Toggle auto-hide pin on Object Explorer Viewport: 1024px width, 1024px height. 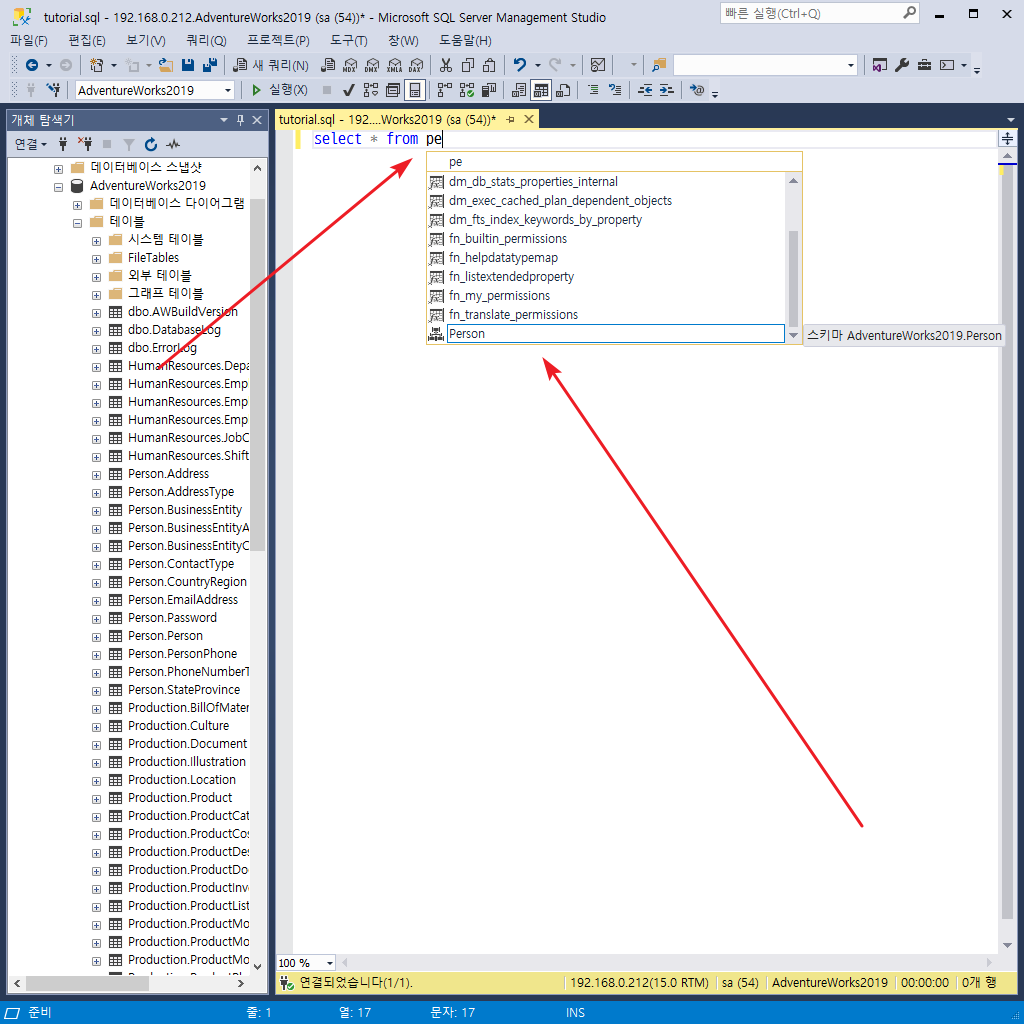click(x=240, y=120)
